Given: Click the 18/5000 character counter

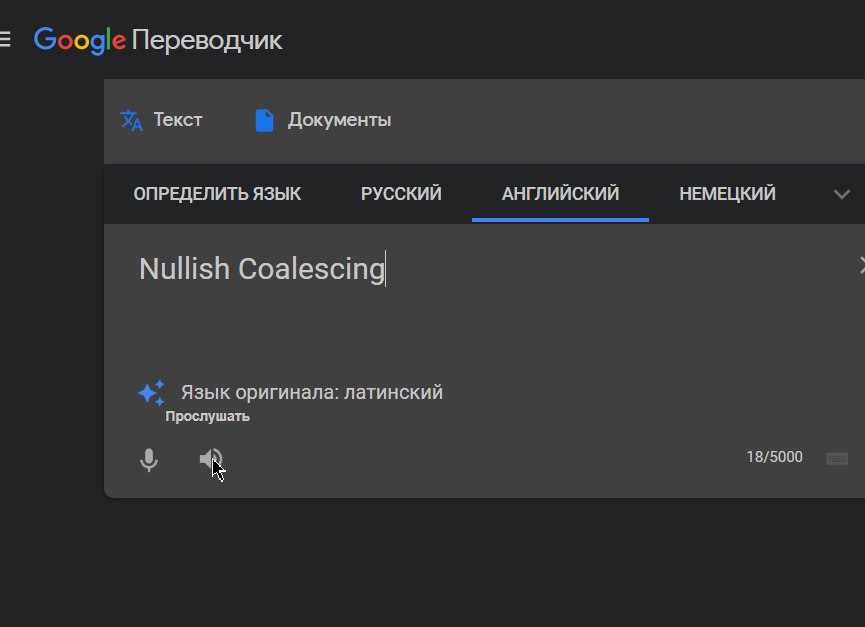Looking at the screenshot, I should [774, 457].
